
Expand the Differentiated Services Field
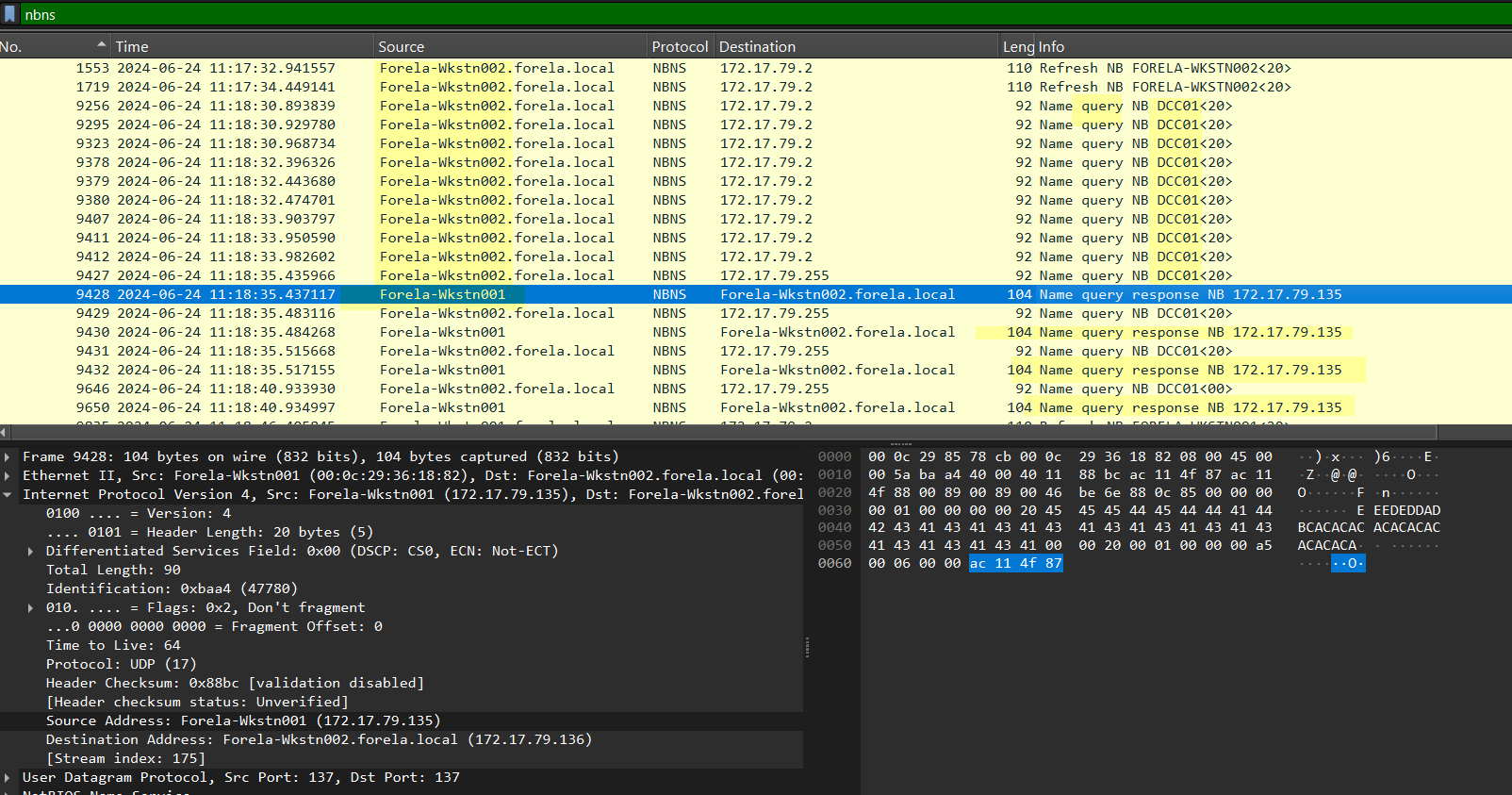(31, 551)
